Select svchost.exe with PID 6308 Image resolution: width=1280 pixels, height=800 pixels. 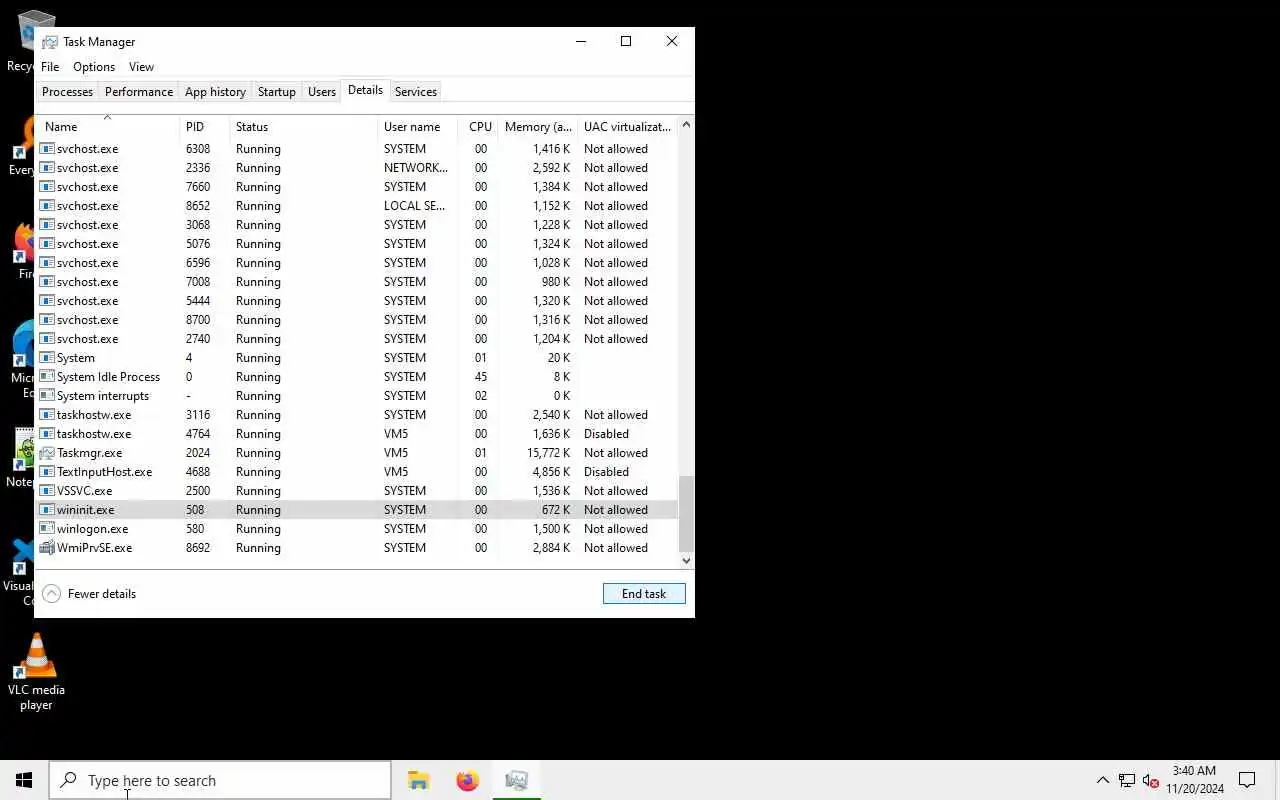357,149
